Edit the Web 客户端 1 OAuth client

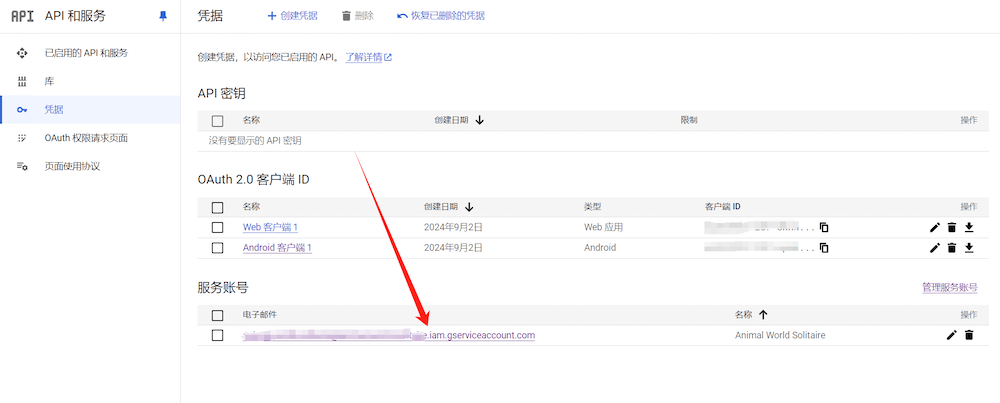[x=935, y=227]
